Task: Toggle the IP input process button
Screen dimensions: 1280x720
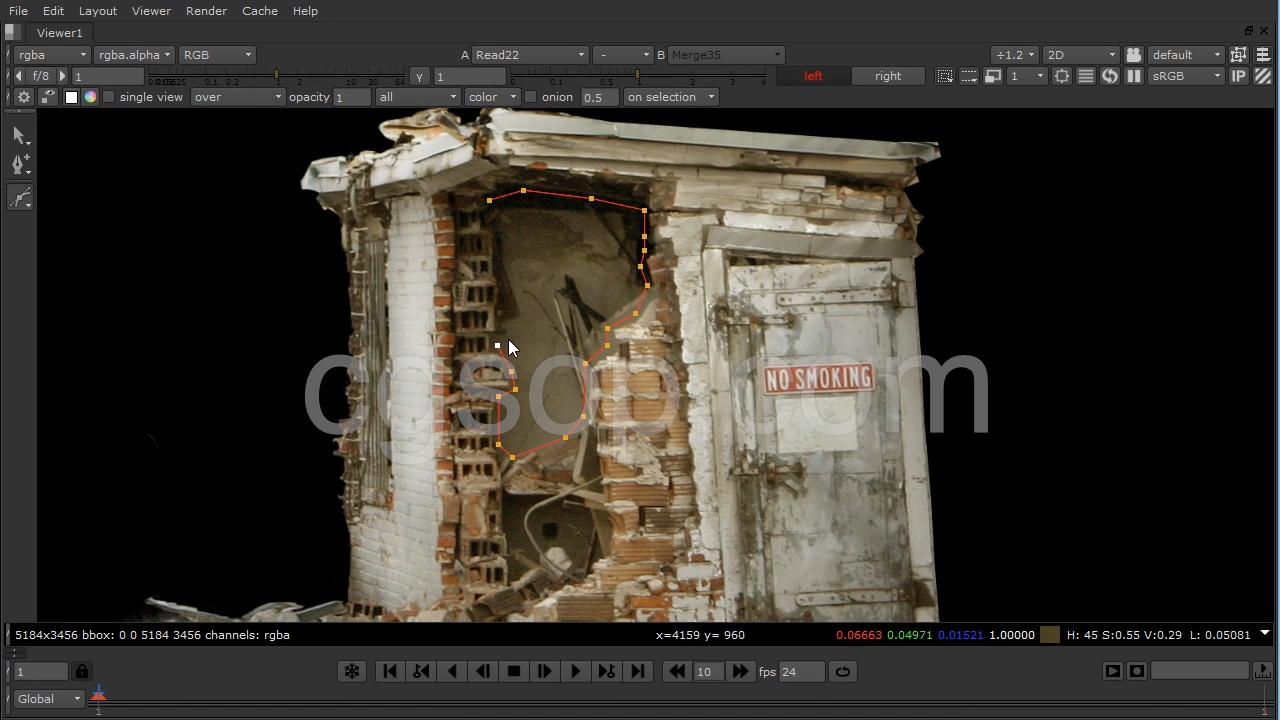Action: pyautogui.click(x=1239, y=76)
